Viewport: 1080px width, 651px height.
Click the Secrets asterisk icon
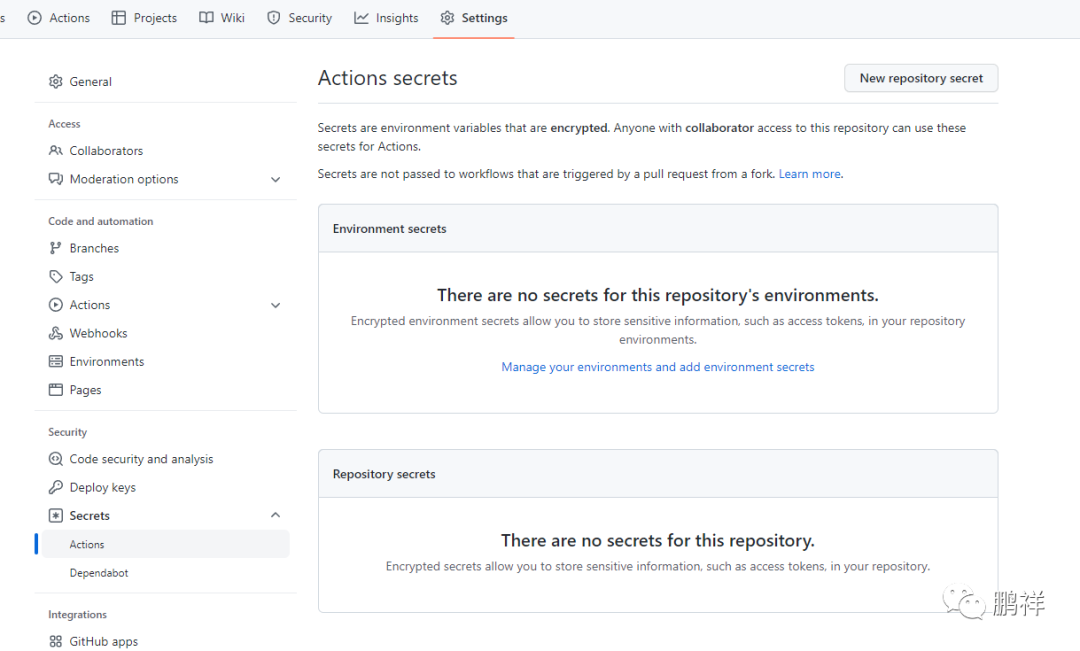(56, 515)
